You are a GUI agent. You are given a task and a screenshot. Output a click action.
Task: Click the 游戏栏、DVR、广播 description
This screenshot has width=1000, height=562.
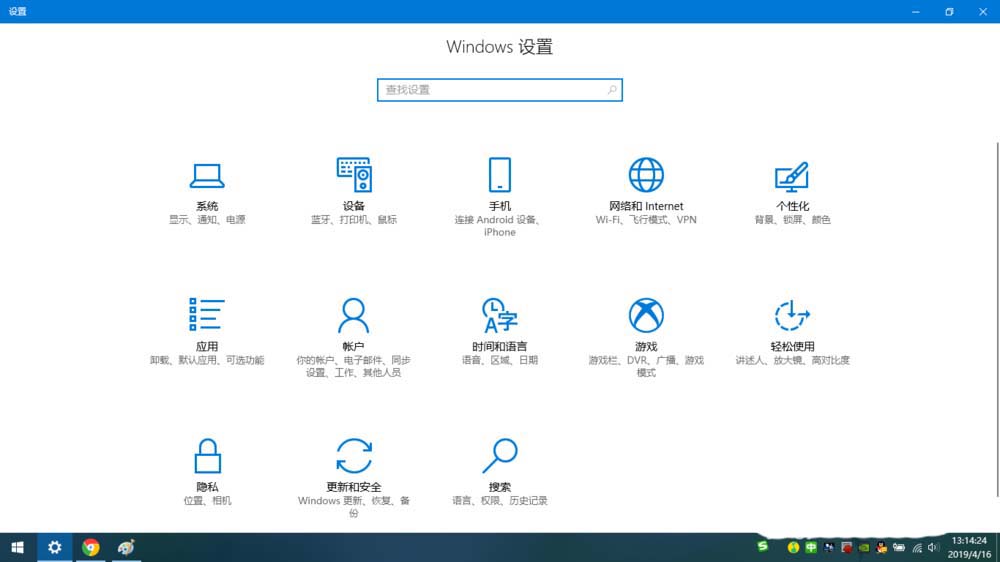pyautogui.click(x=646, y=366)
